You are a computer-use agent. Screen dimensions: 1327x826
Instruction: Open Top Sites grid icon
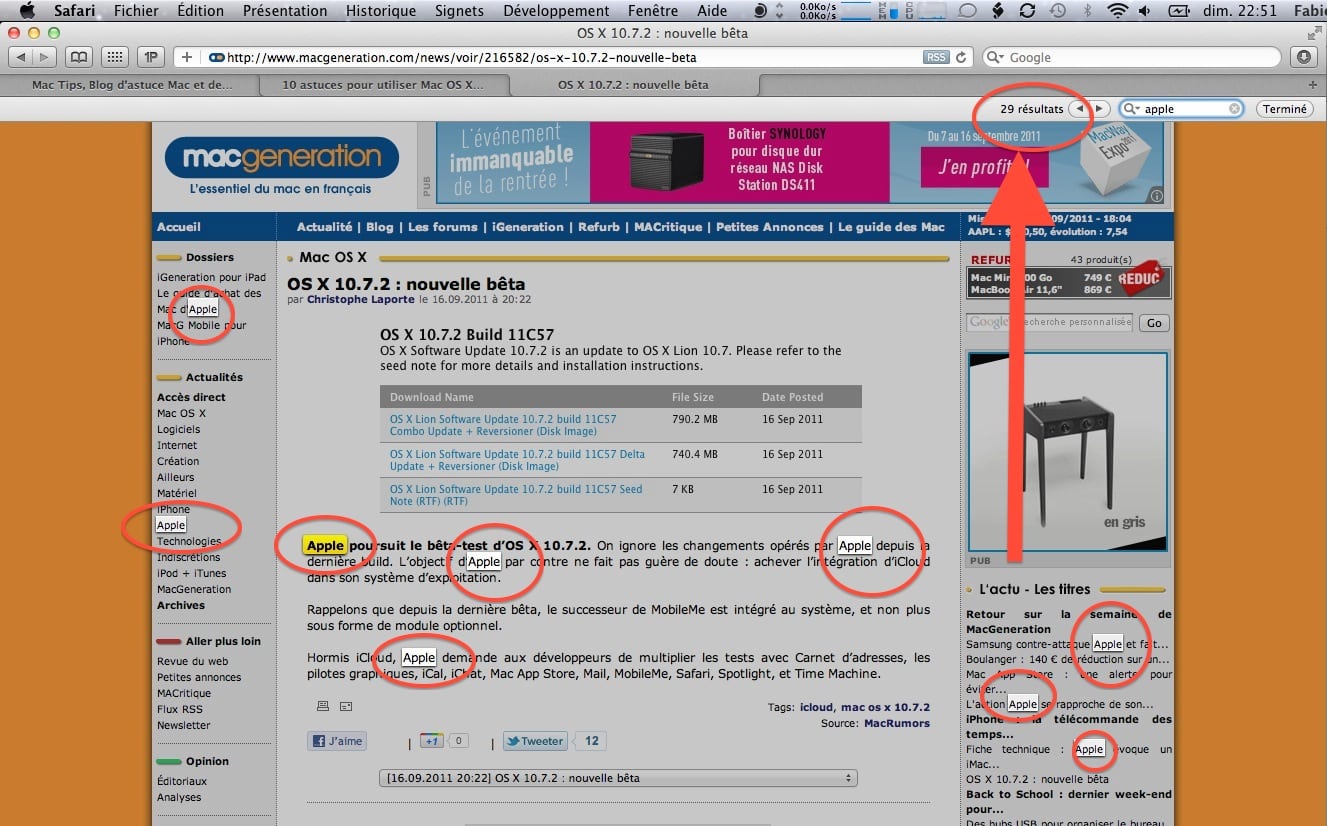tap(114, 57)
